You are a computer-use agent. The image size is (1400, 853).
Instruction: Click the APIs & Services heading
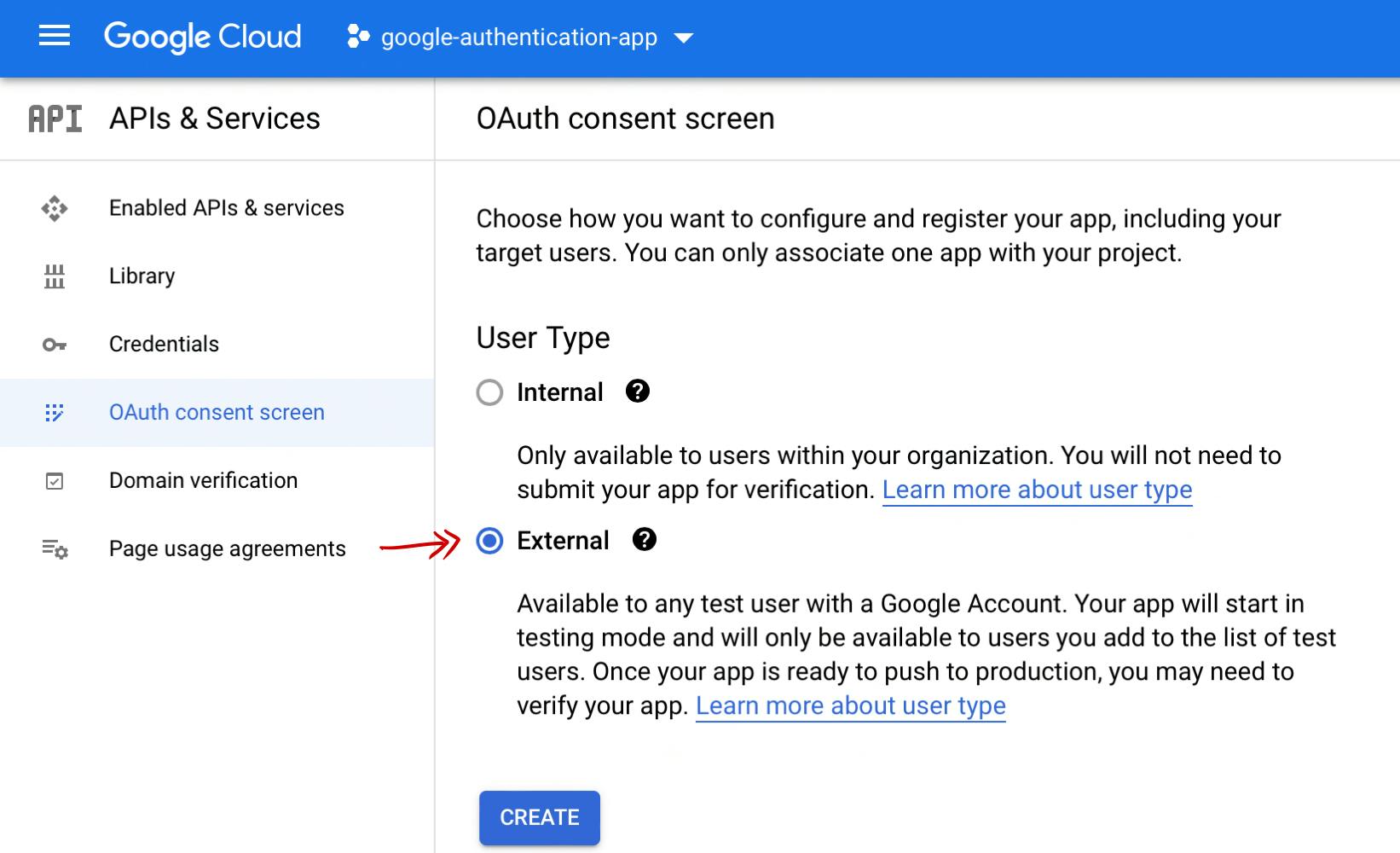215,119
